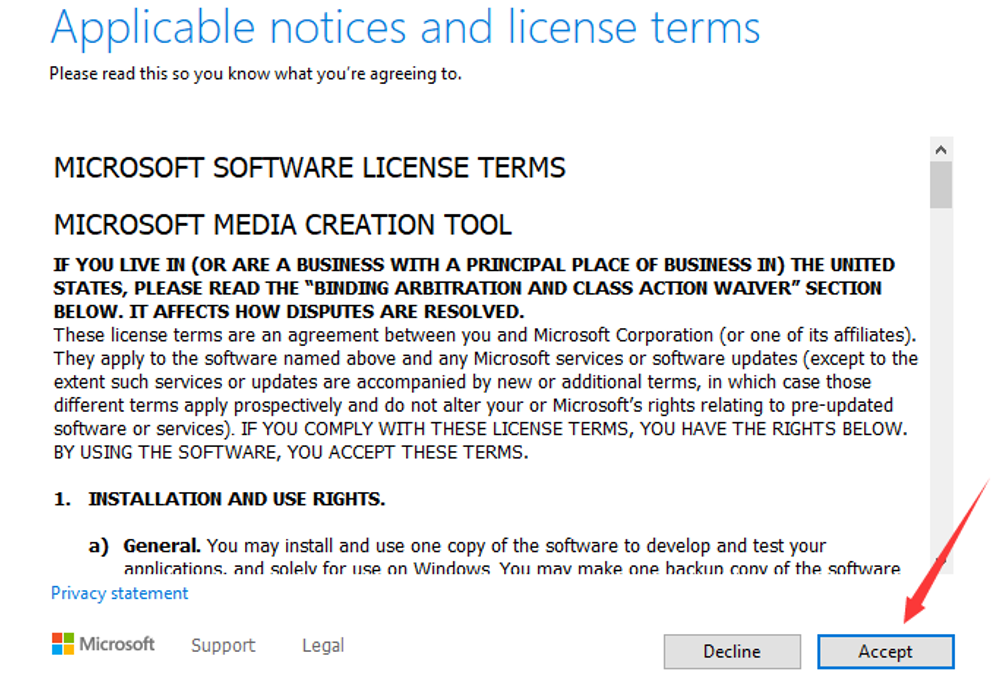The height and width of the screenshot is (682, 991).
Task: Open the Support link
Action: tap(223, 645)
